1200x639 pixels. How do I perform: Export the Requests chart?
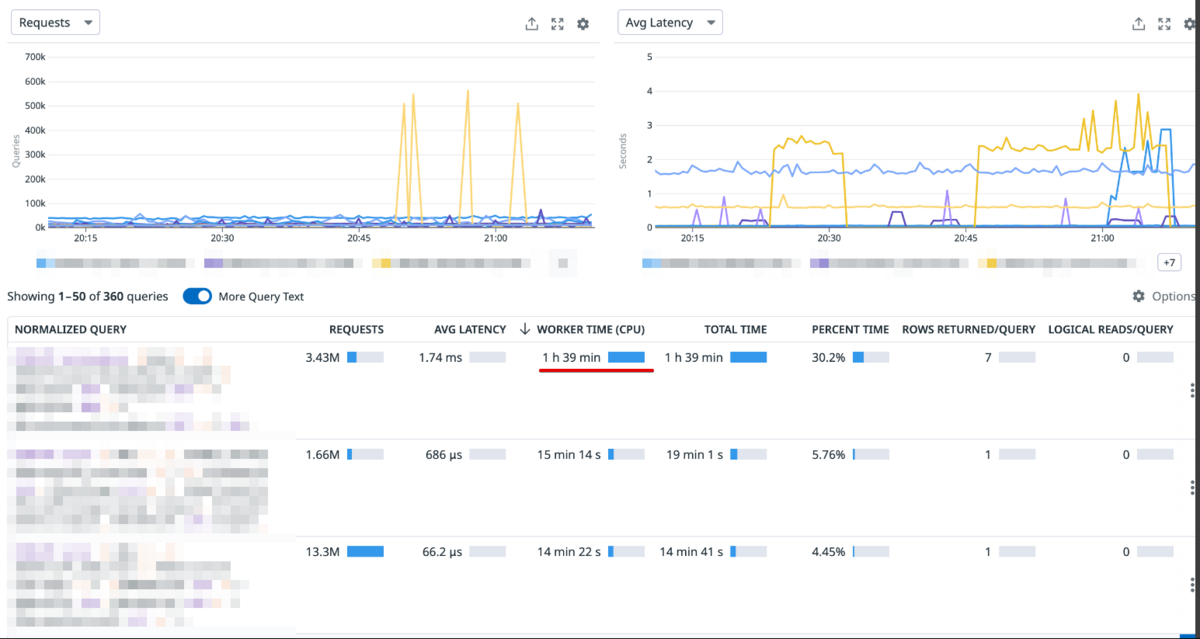click(x=532, y=24)
